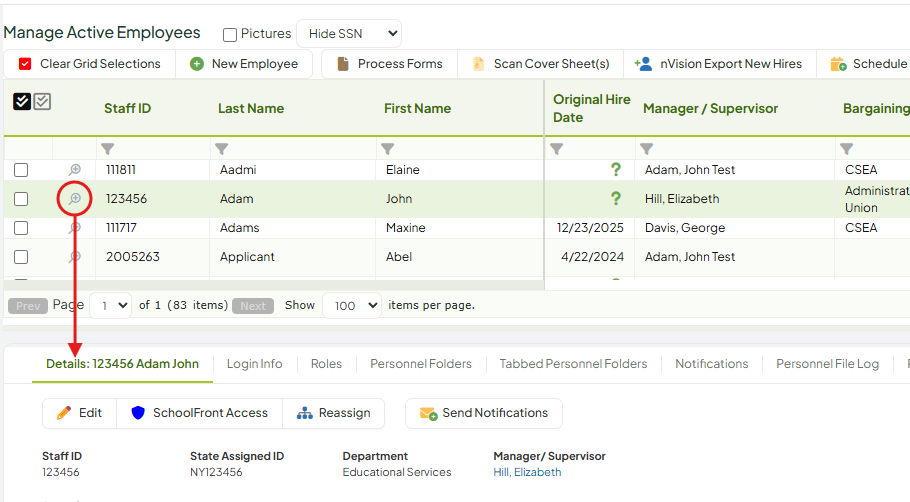Toggle the Pictures checkbox
910x502 pixels.
[230, 35]
